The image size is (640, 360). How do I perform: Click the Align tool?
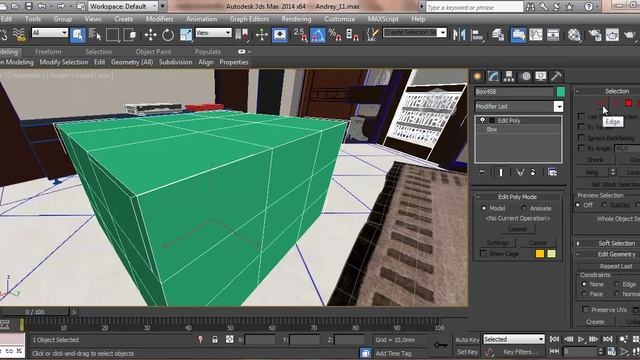tap(477, 35)
